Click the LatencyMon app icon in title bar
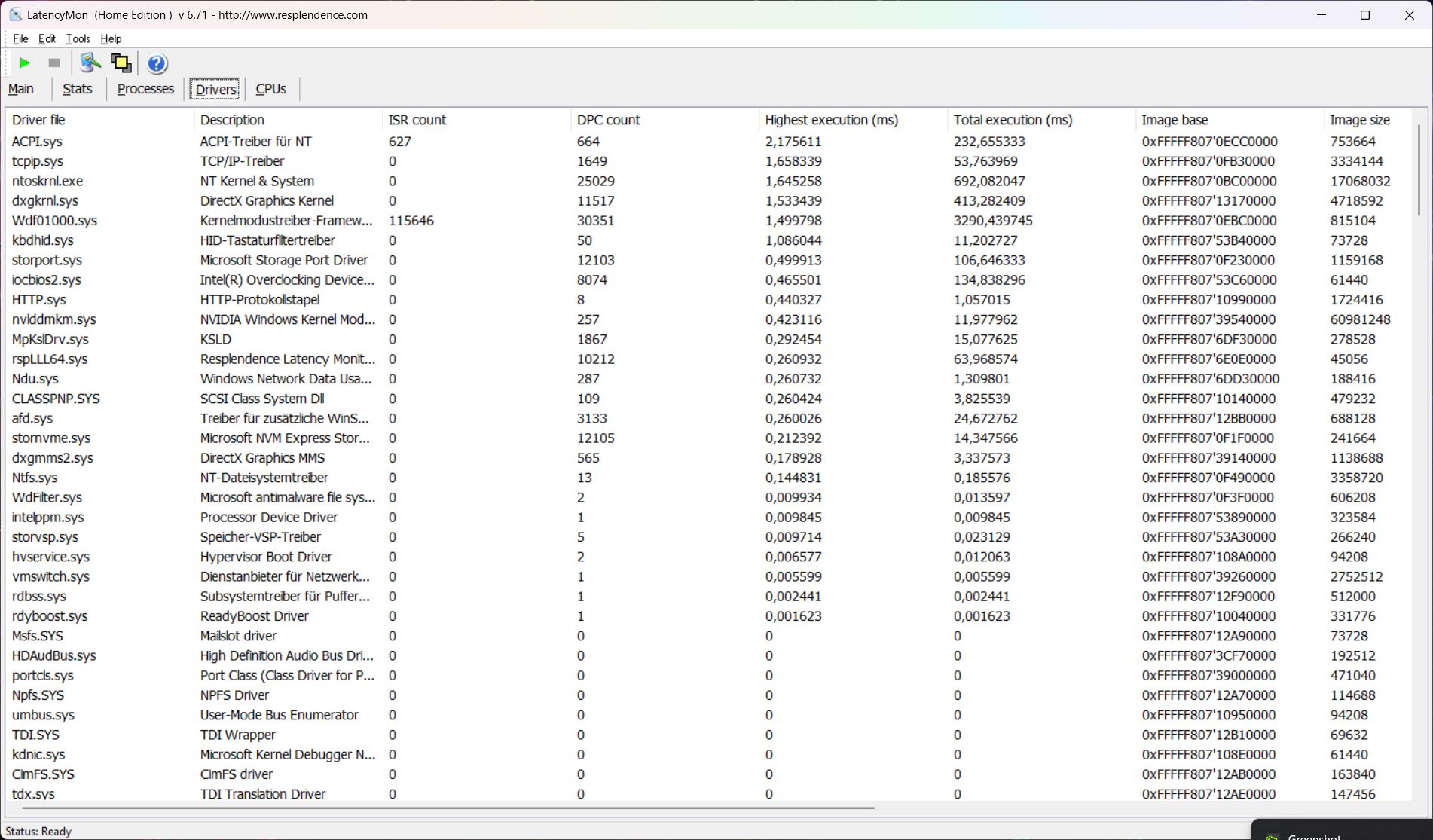Viewport: 1433px width, 840px height. pos(14,14)
